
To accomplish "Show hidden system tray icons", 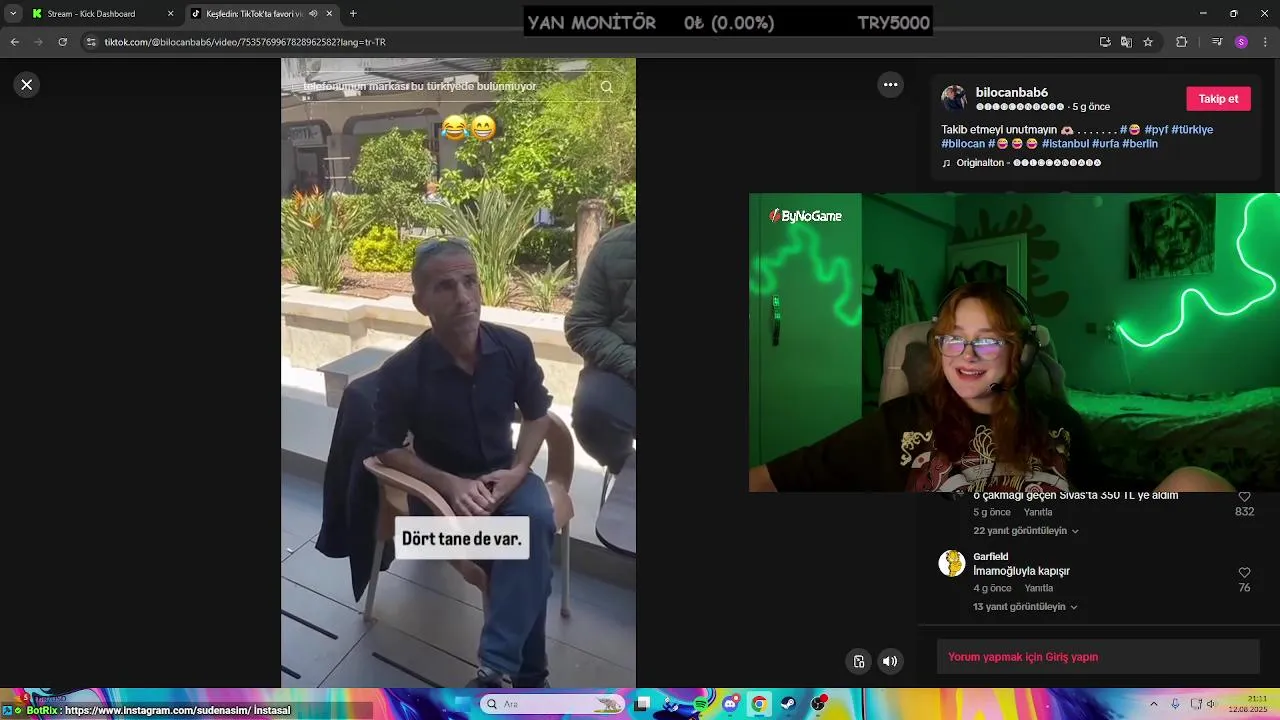I will [x=1155, y=704].
